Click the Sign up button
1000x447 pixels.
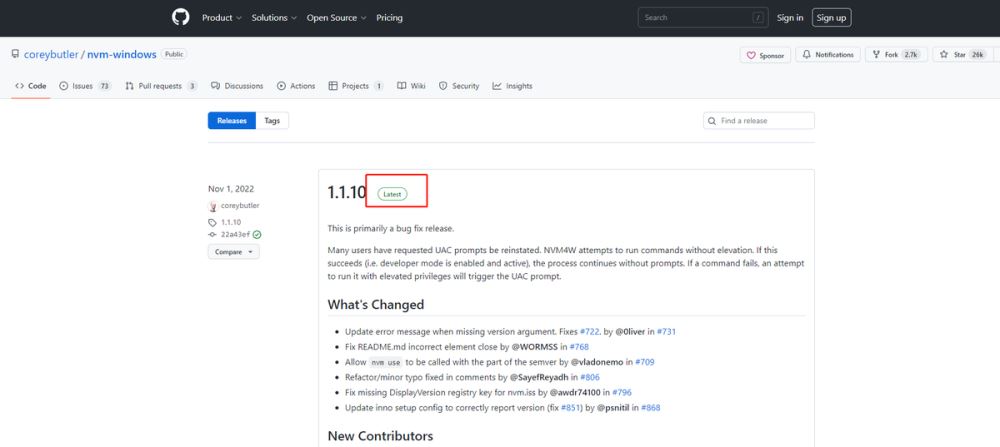(x=831, y=17)
